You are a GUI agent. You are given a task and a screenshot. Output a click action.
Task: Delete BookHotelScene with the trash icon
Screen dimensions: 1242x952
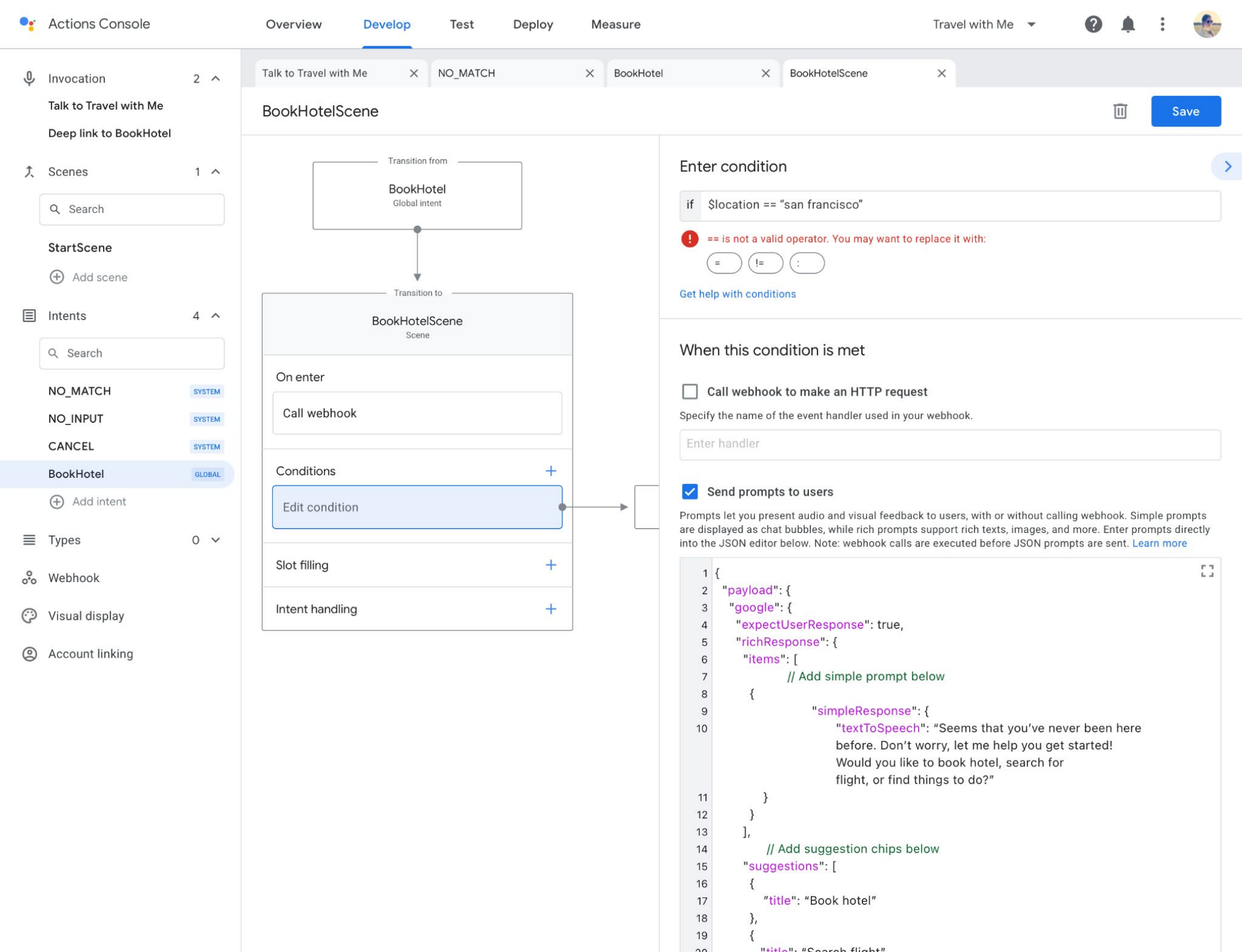[1120, 111]
